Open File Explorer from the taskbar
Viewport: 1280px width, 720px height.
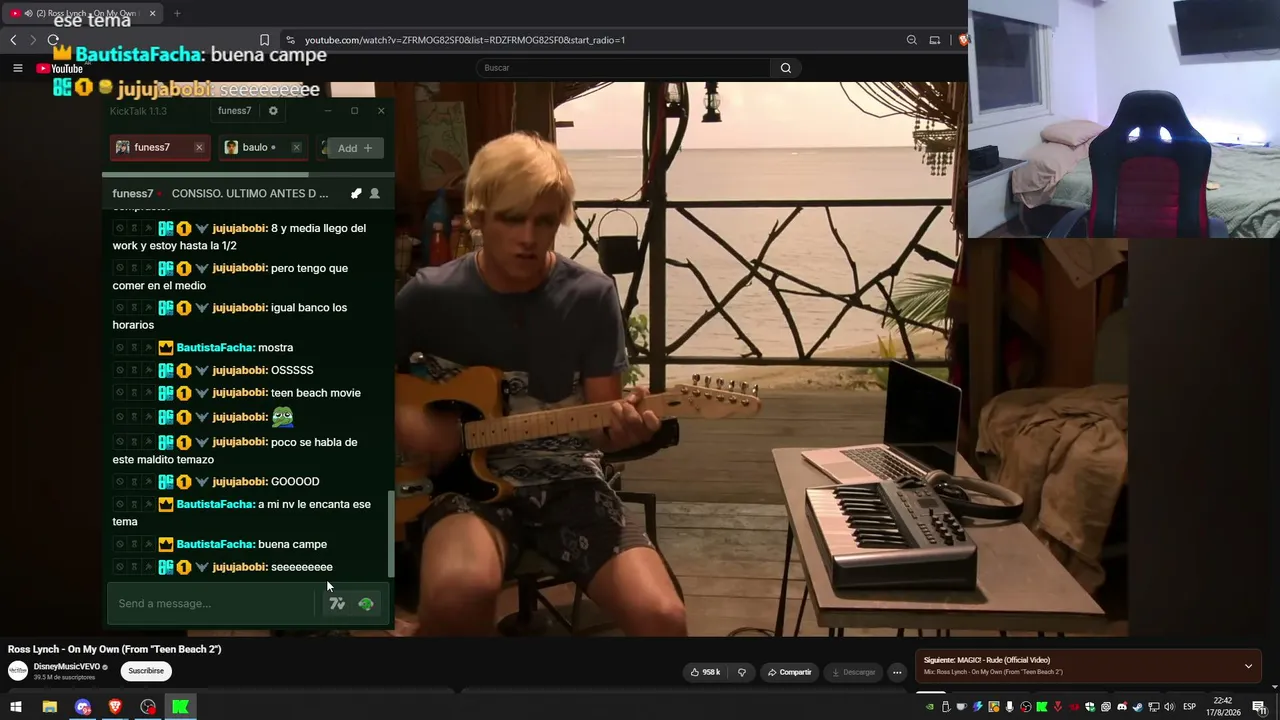50,707
